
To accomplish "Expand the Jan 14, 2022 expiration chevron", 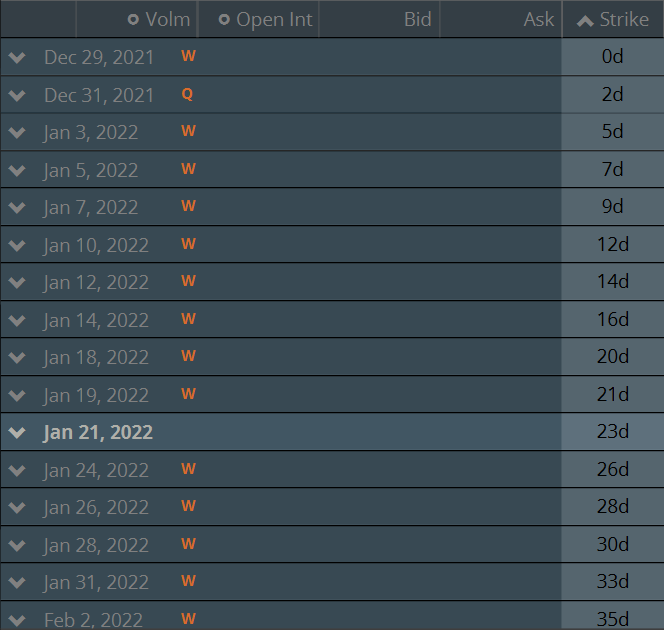I will pos(16,320).
